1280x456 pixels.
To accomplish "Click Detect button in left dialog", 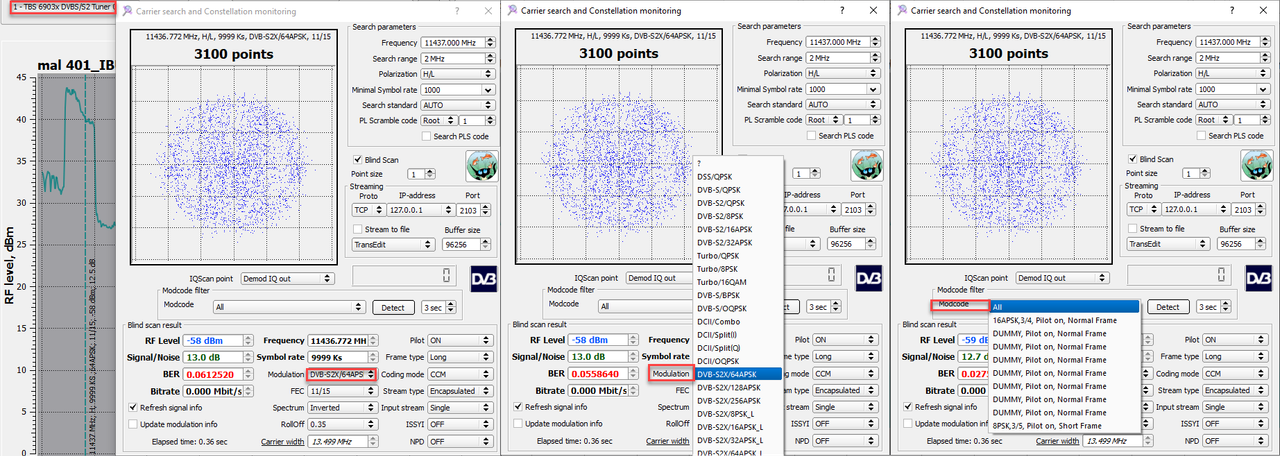I will tap(393, 307).
